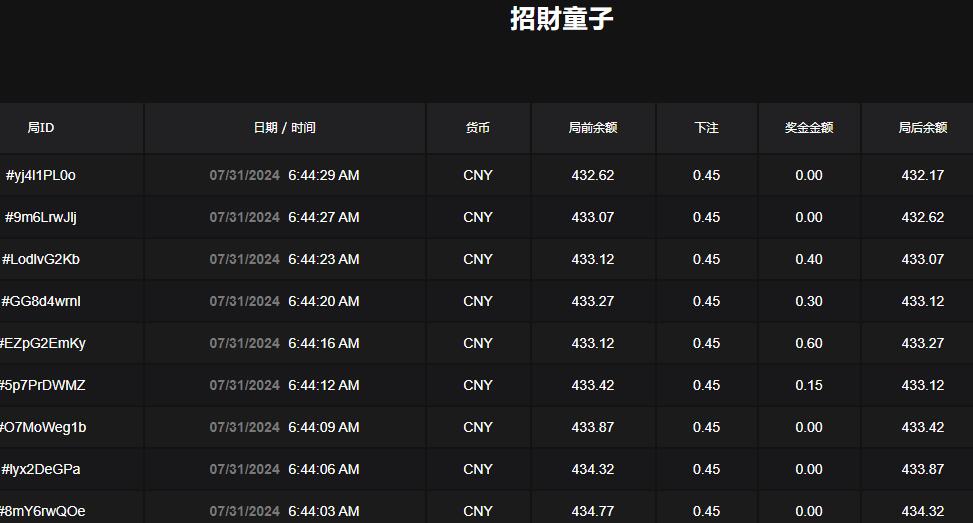Select round ID #GG8d4wrnl

(41, 301)
